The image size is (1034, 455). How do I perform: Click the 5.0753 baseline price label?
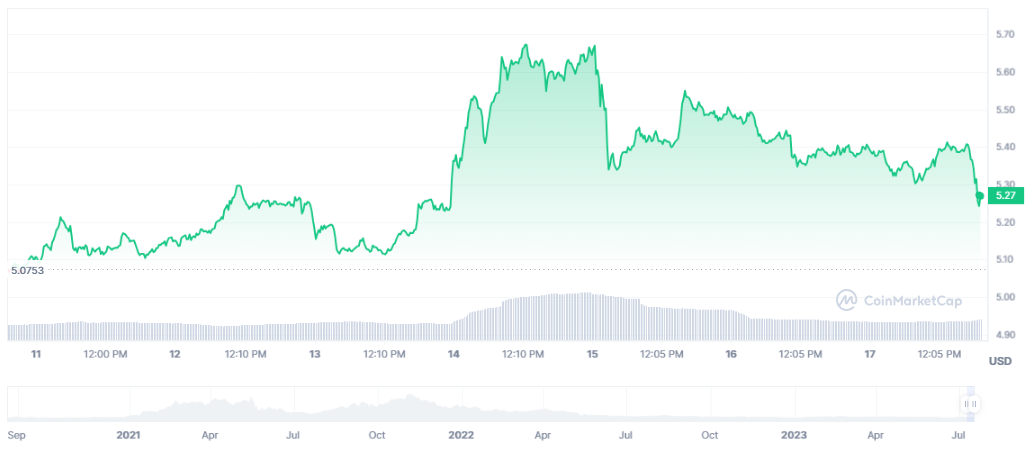coord(27,269)
